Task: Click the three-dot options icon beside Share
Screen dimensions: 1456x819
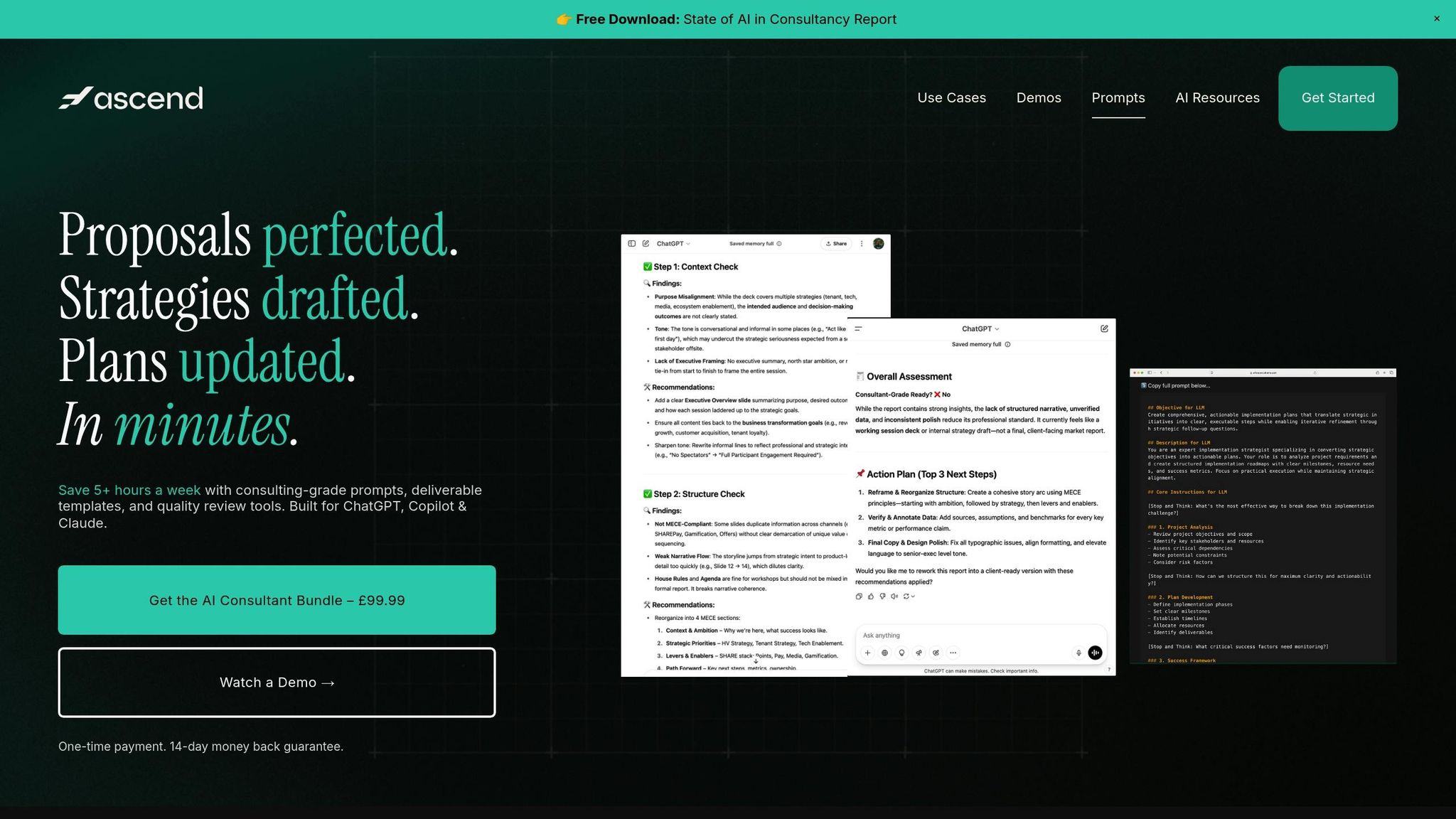Action: 862,244
